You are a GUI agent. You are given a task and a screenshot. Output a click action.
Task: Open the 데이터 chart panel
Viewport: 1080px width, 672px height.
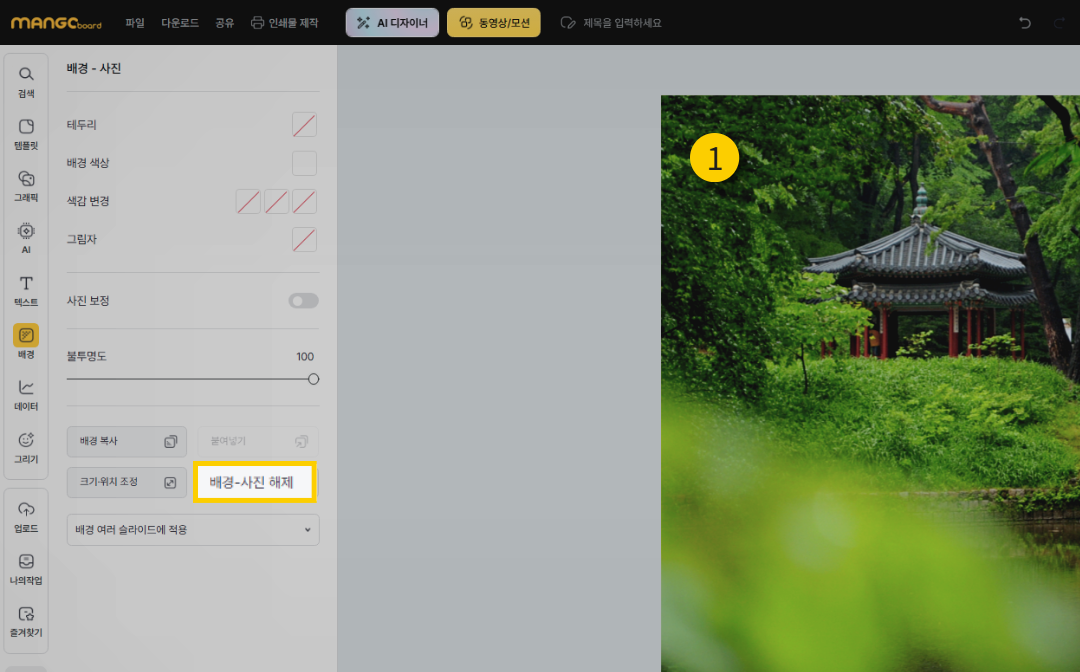coord(26,393)
